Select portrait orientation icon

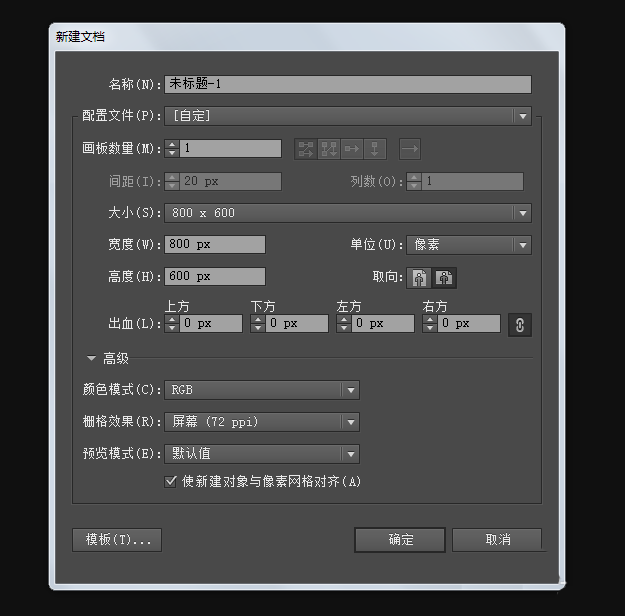click(x=419, y=277)
